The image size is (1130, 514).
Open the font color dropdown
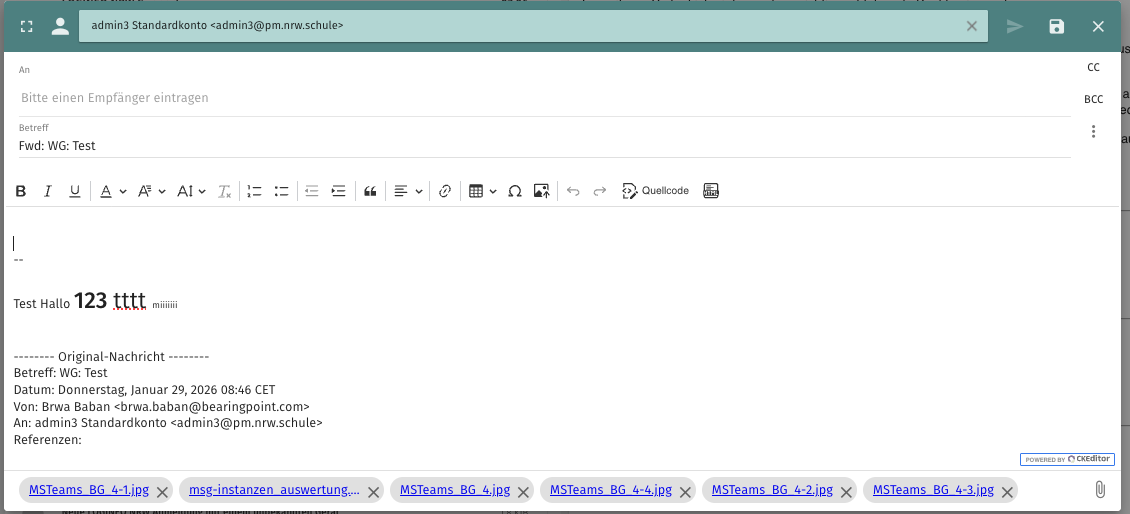[112, 191]
